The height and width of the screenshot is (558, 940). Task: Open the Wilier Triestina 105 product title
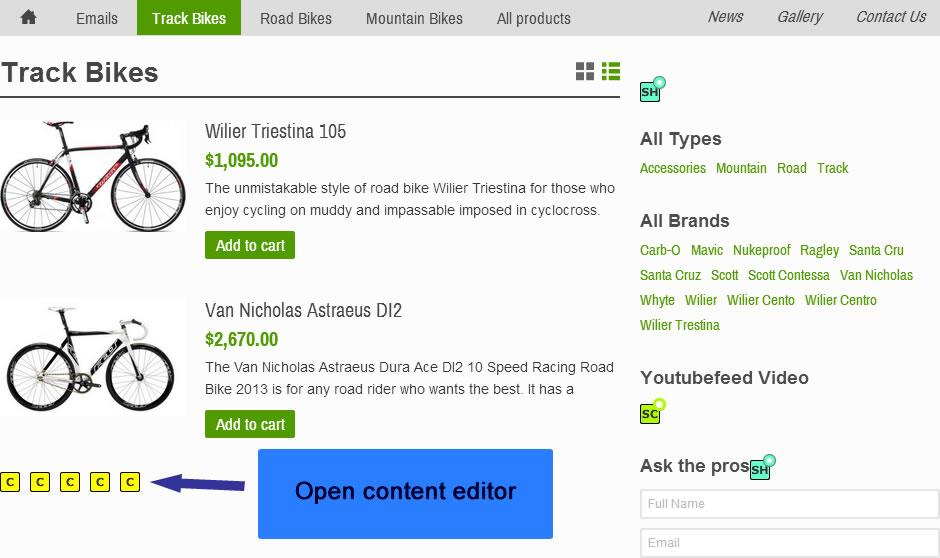(275, 131)
